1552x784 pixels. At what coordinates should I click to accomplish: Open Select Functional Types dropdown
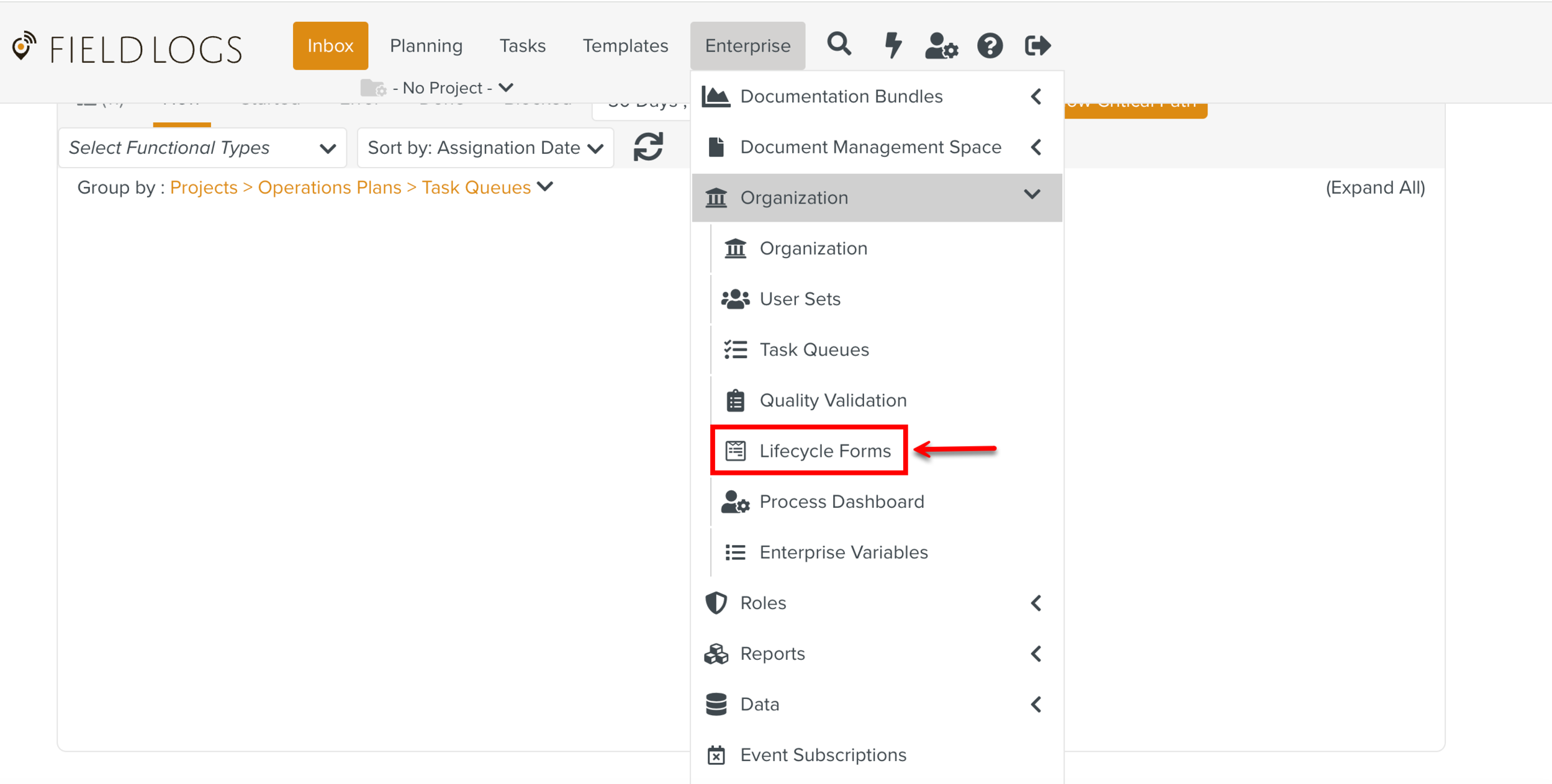202,148
